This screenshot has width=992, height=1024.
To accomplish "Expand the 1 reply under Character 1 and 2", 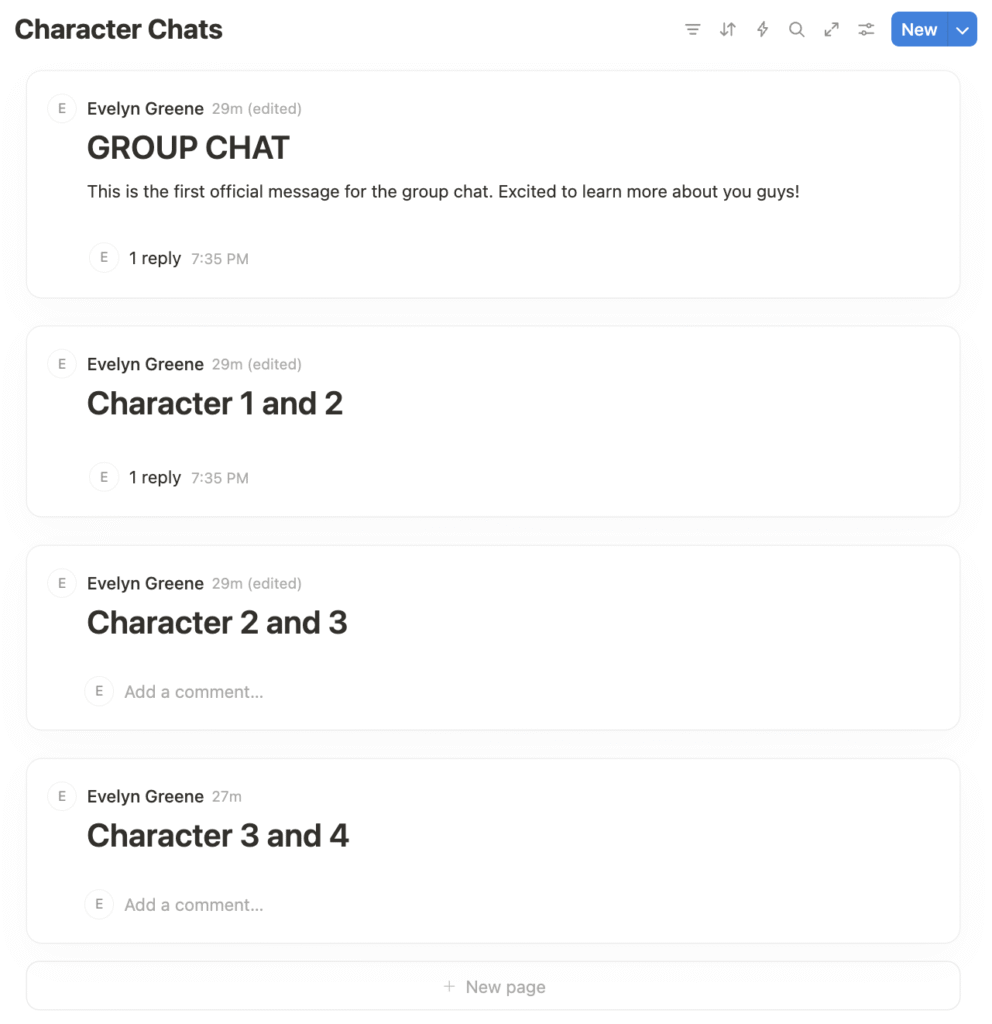I will click(x=155, y=477).
